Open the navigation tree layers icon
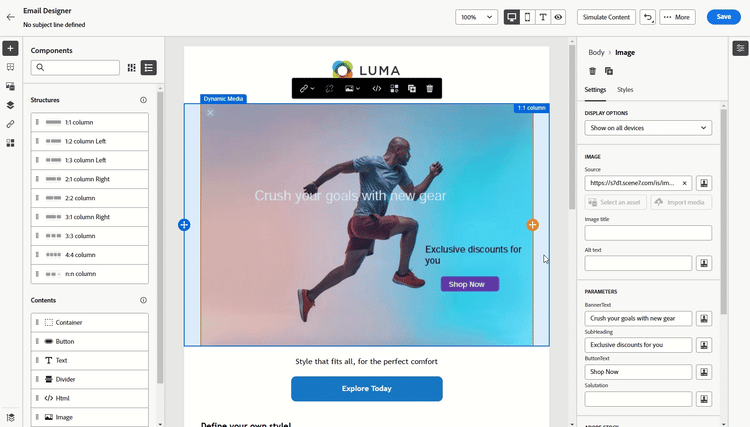The height and width of the screenshot is (427, 750). 11,105
